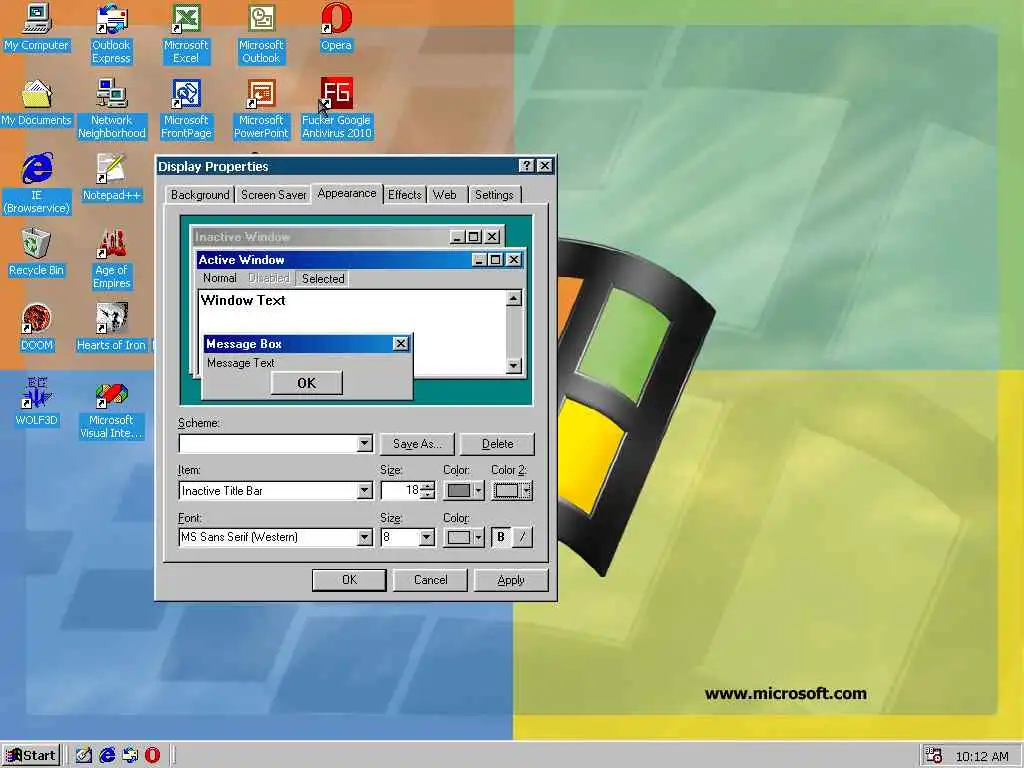
Task: Select the WOLF3D desktop shortcut
Action: pyautogui.click(x=37, y=403)
